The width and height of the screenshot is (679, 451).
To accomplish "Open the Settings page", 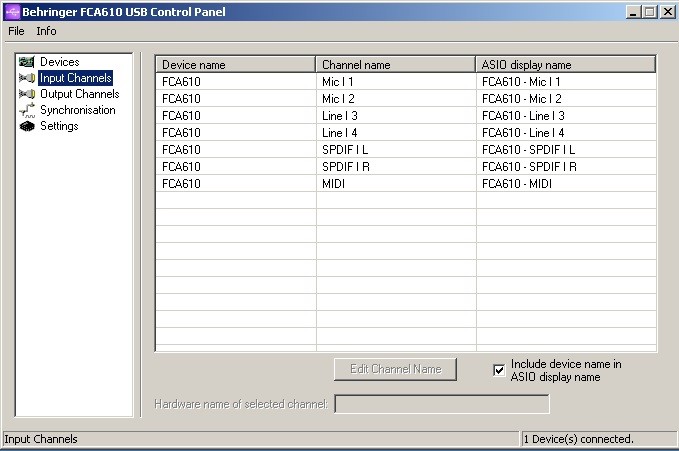I will click(x=59, y=126).
